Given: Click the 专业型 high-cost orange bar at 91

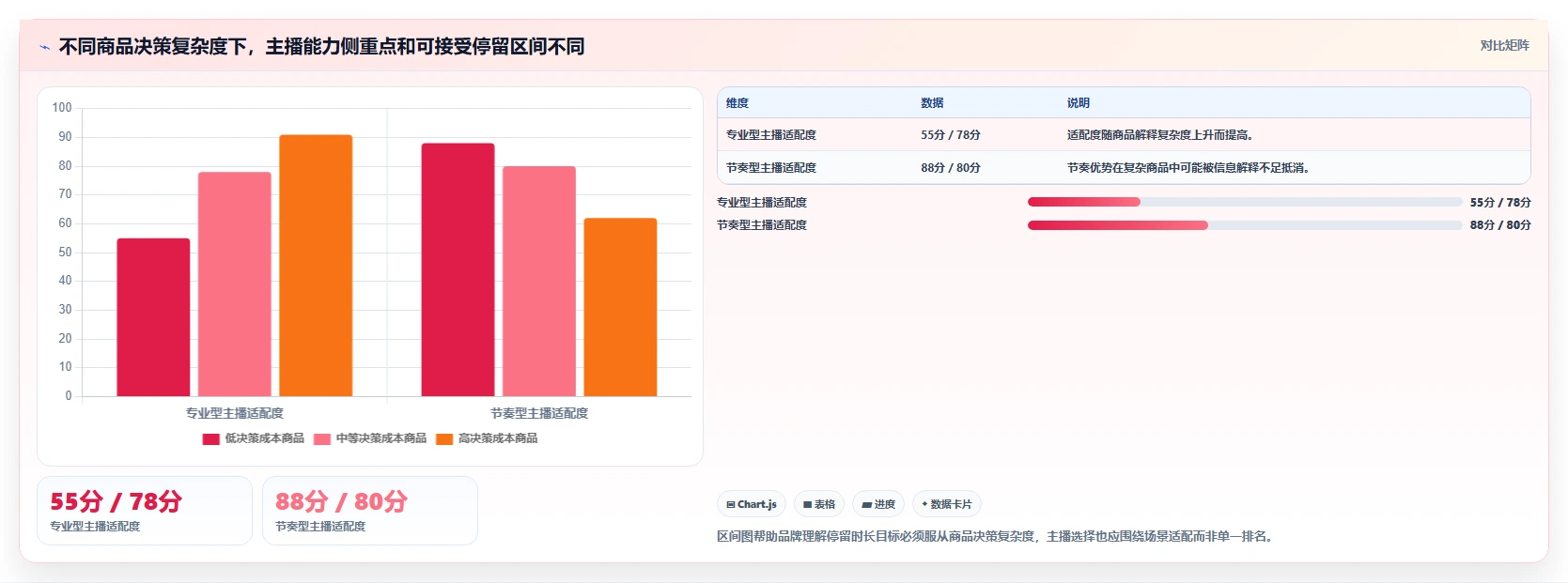Looking at the screenshot, I should 316,266.
